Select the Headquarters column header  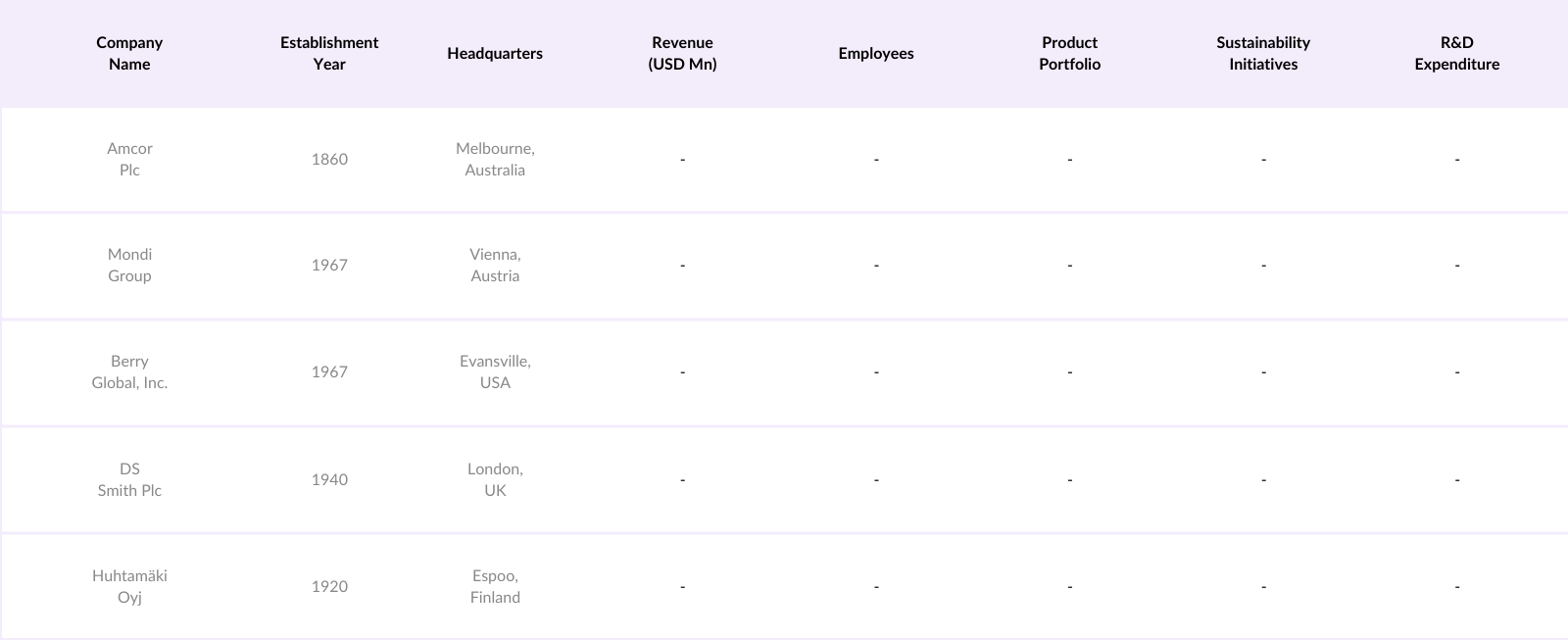tap(495, 53)
